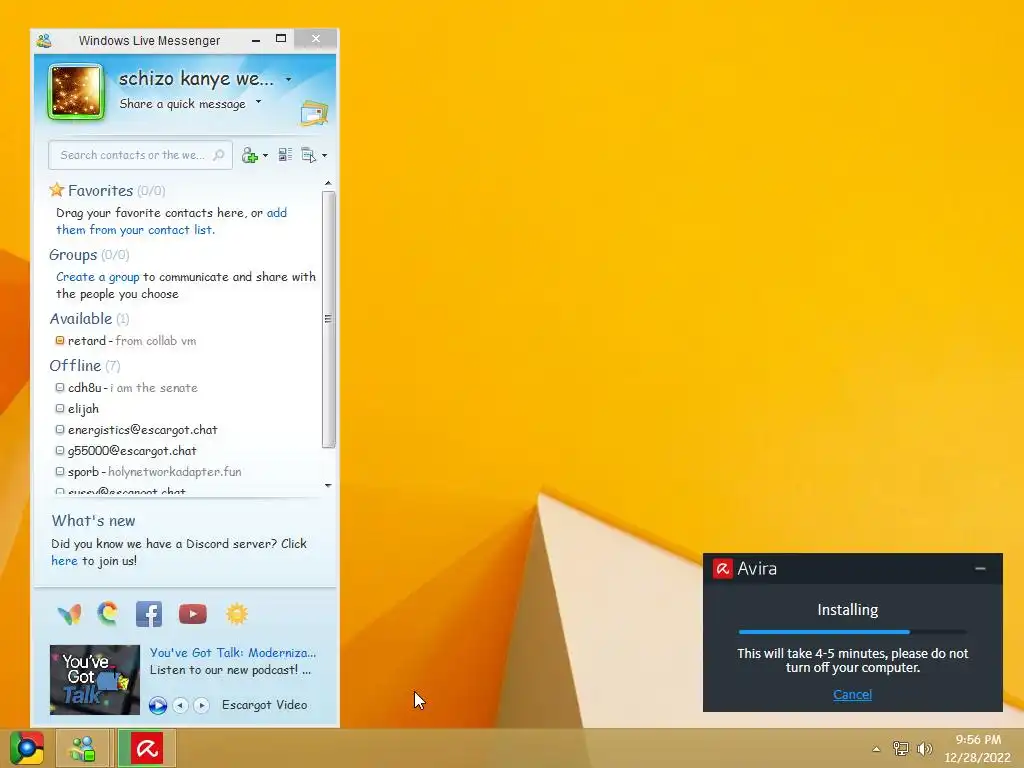
Task: Select contact g55000@escargot.chat
Action: [132, 451]
